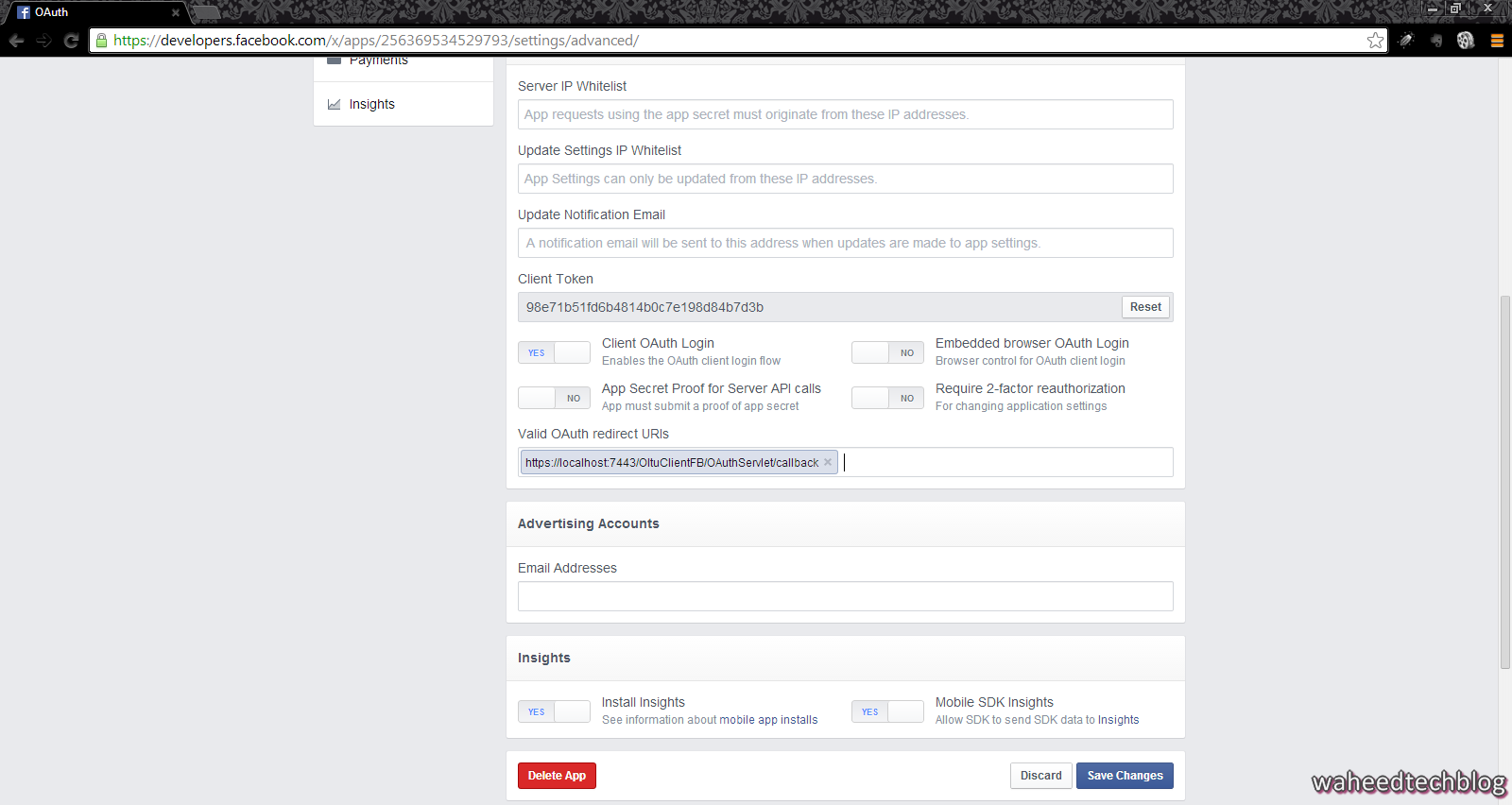This screenshot has width=1512, height=805.
Task: Click the Facebook favicon on the OAuth tab
Action: point(24,13)
